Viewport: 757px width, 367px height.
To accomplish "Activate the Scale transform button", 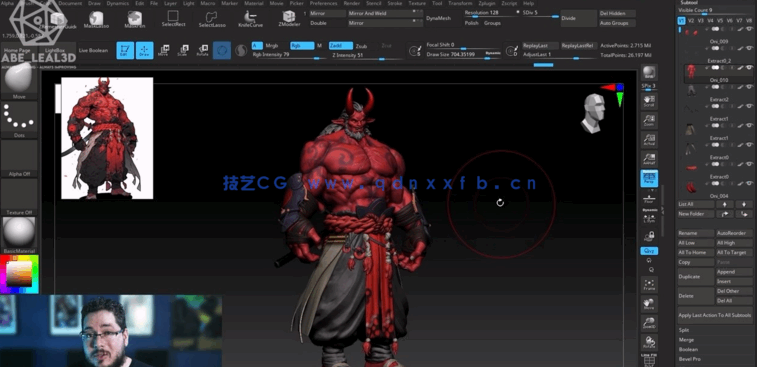I will click(183, 50).
